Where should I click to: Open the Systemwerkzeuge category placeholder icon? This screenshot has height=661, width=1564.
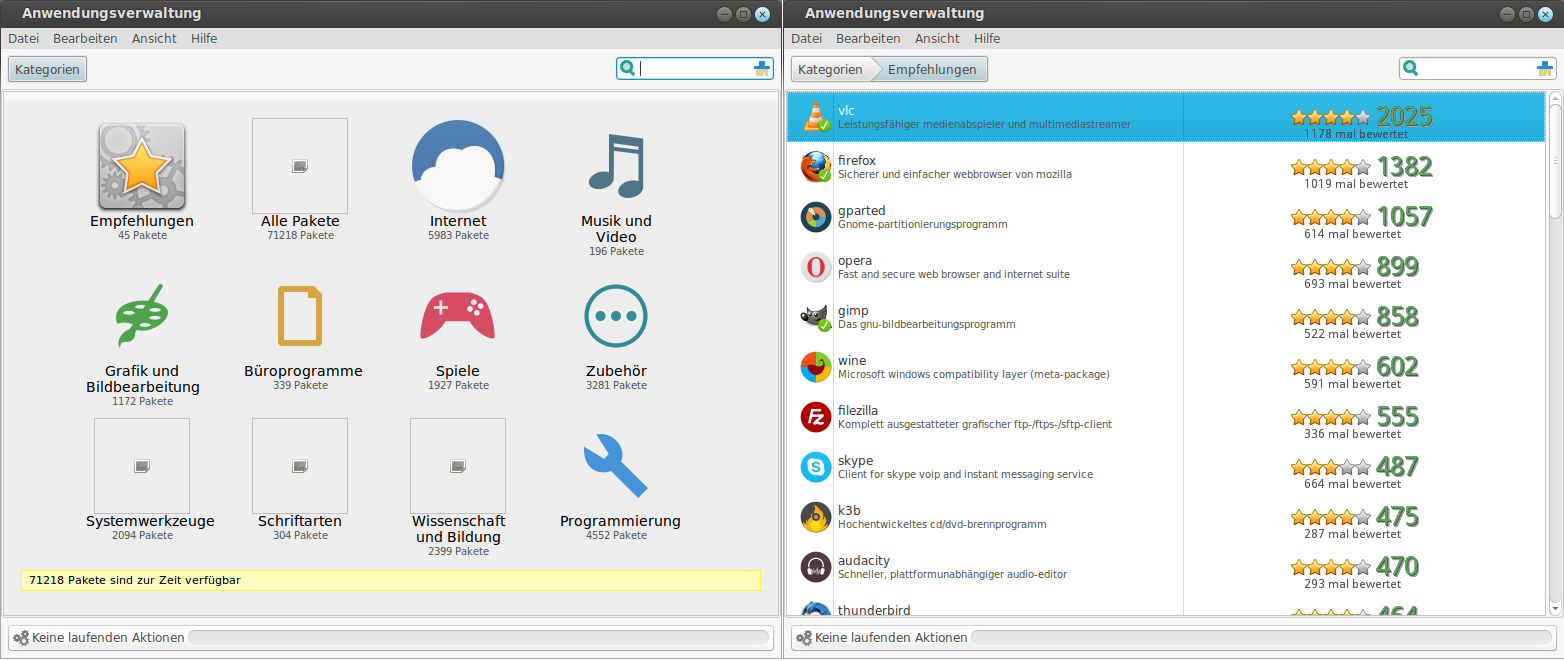pos(142,466)
